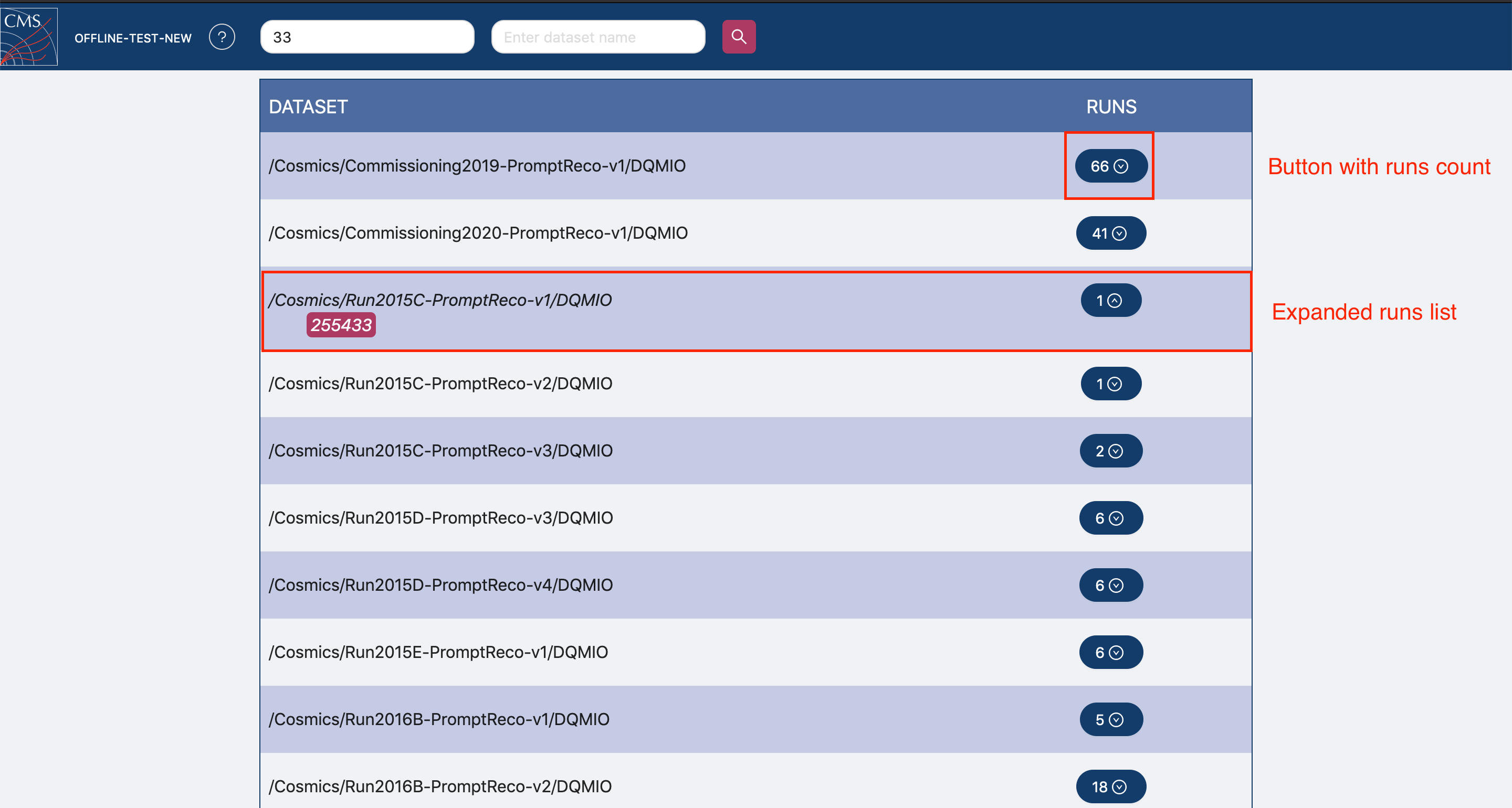Click the Enter dataset name field
This screenshot has height=808, width=1512.
597,37
